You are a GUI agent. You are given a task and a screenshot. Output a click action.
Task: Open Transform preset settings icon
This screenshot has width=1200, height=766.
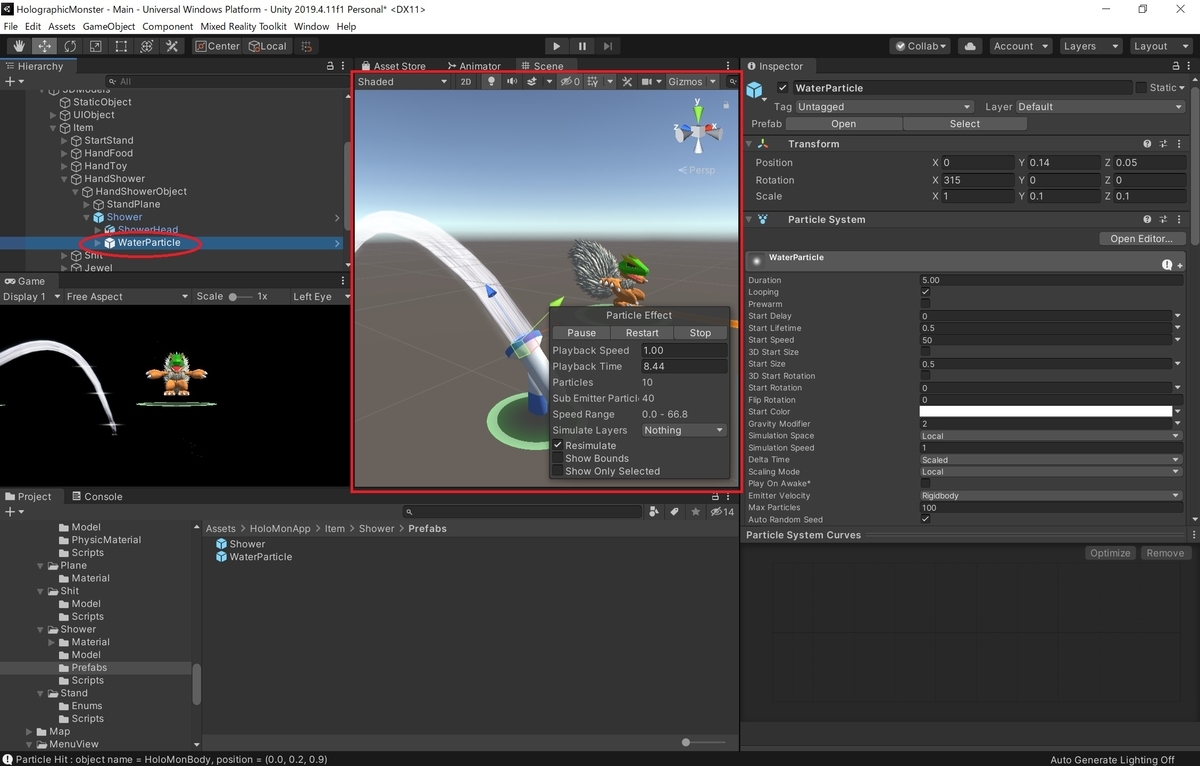1164,144
